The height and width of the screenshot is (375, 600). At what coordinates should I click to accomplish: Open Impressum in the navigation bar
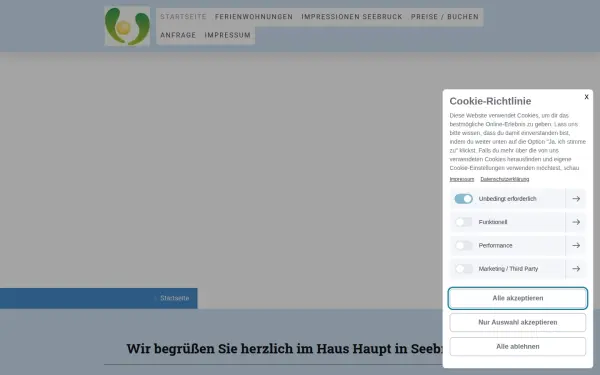click(x=227, y=35)
